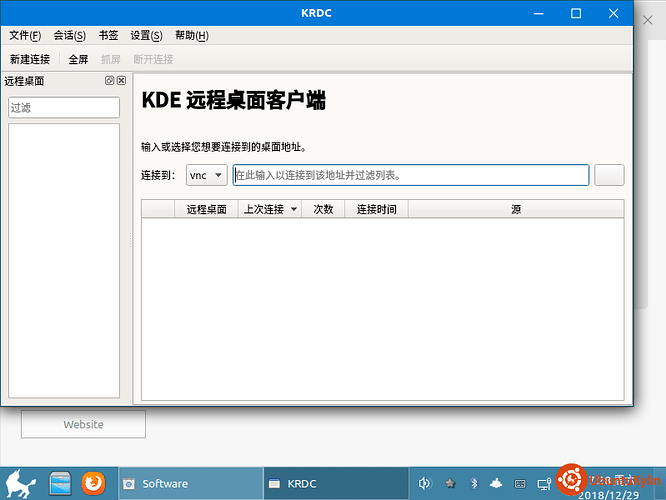Viewport: 666px width, 500px height.
Task: Sort by the 源 column header
Action: [x=516, y=209]
